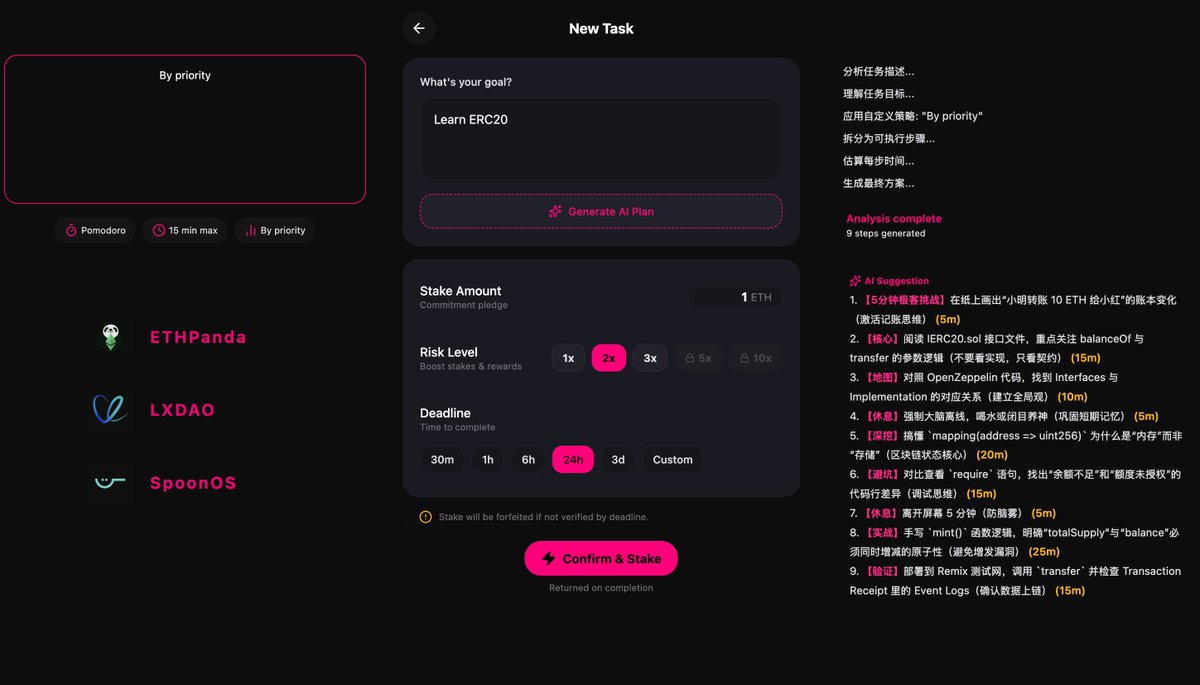1200x685 pixels.
Task: Choose the Custom deadline option
Action: [672, 460]
